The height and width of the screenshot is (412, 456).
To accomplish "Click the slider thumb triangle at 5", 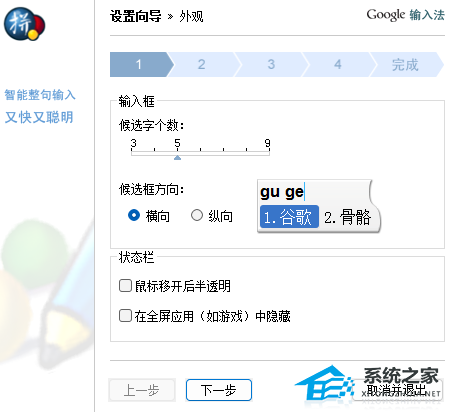I will (x=177, y=157).
